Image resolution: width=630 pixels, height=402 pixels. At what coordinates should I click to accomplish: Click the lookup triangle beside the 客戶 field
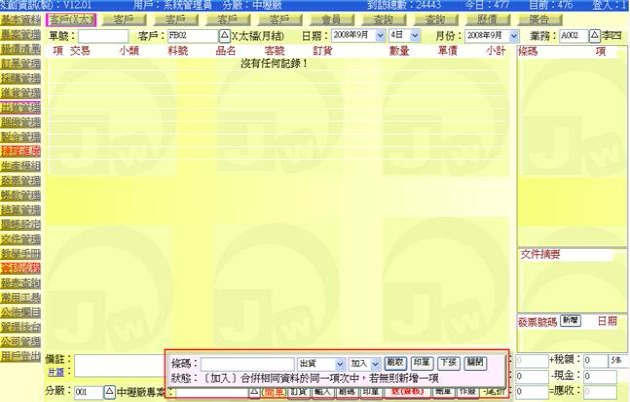coord(224,35)
